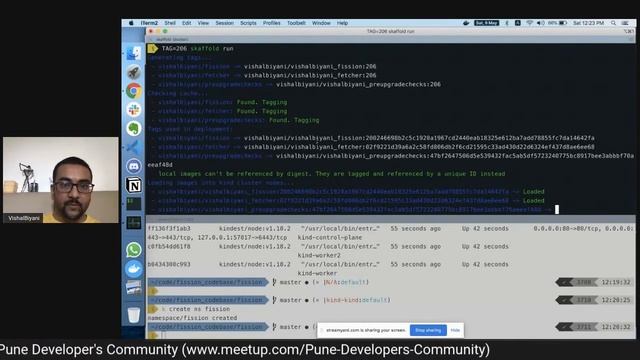
Task: Click the Docker whale menu bar icon
Action: click(x=466, y=23)
